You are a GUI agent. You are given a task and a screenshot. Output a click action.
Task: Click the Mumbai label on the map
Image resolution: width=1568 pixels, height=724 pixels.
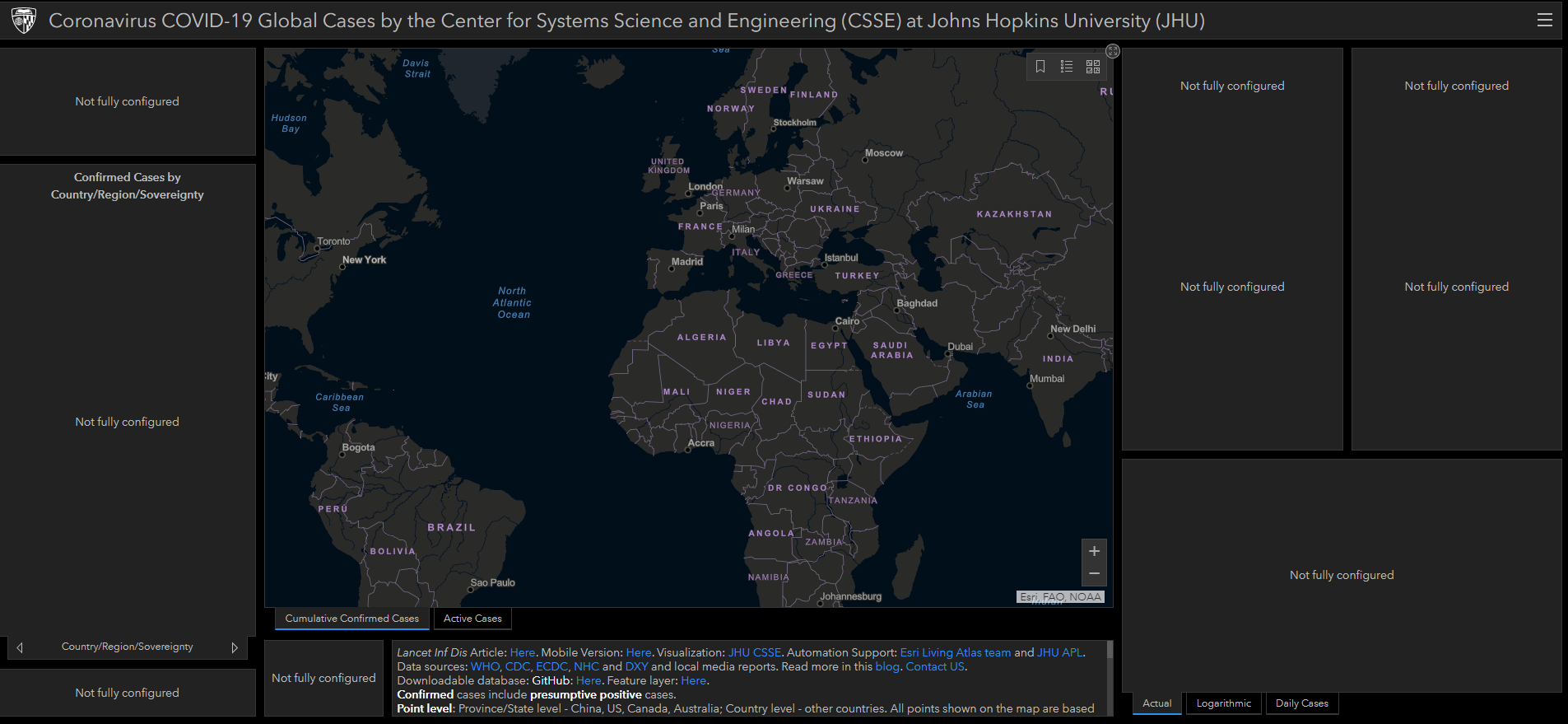[1047, 379]
